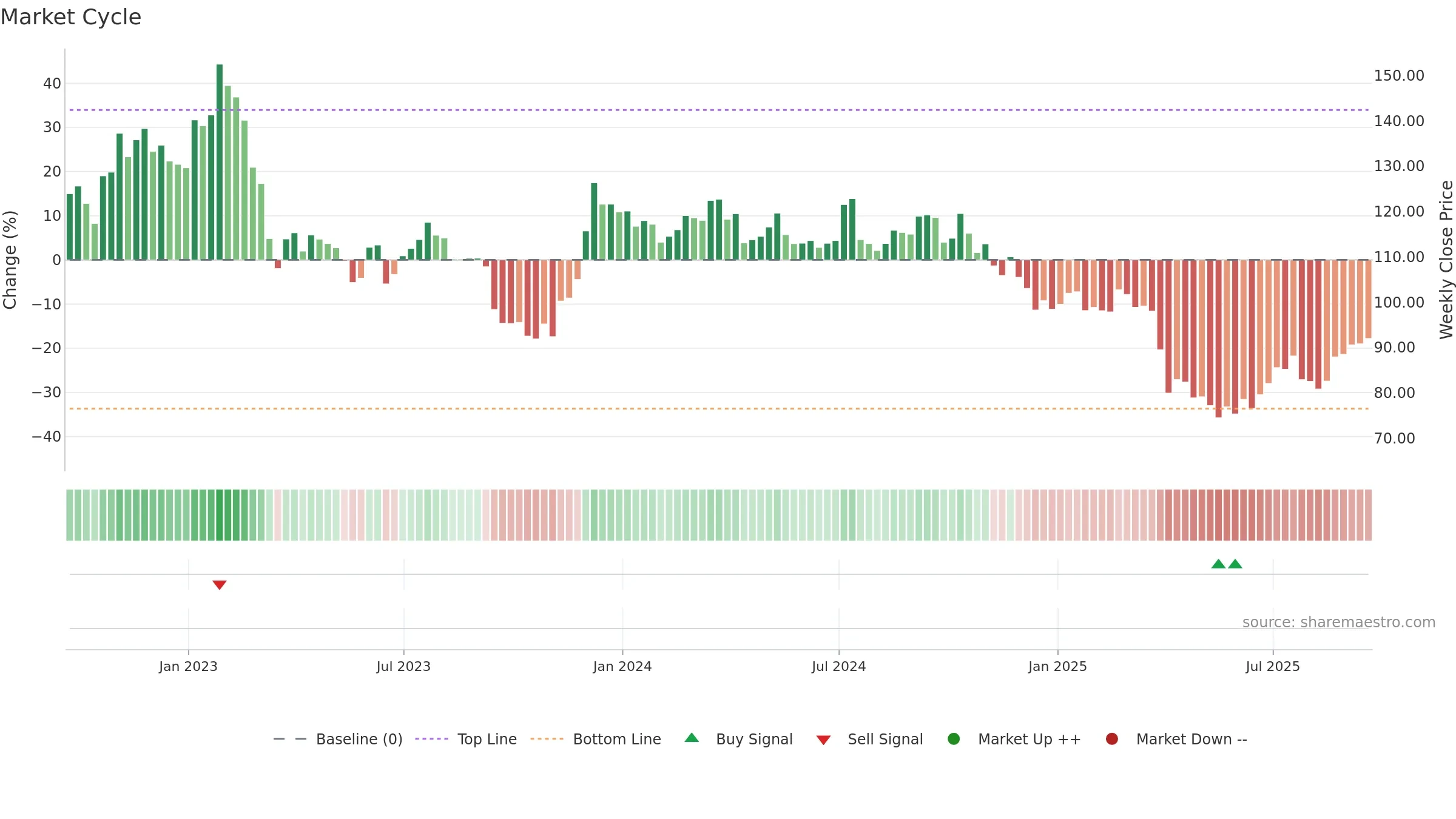Click the Top Line purple dotted legend icon
1456x819 pixels.
click(431, 739)
